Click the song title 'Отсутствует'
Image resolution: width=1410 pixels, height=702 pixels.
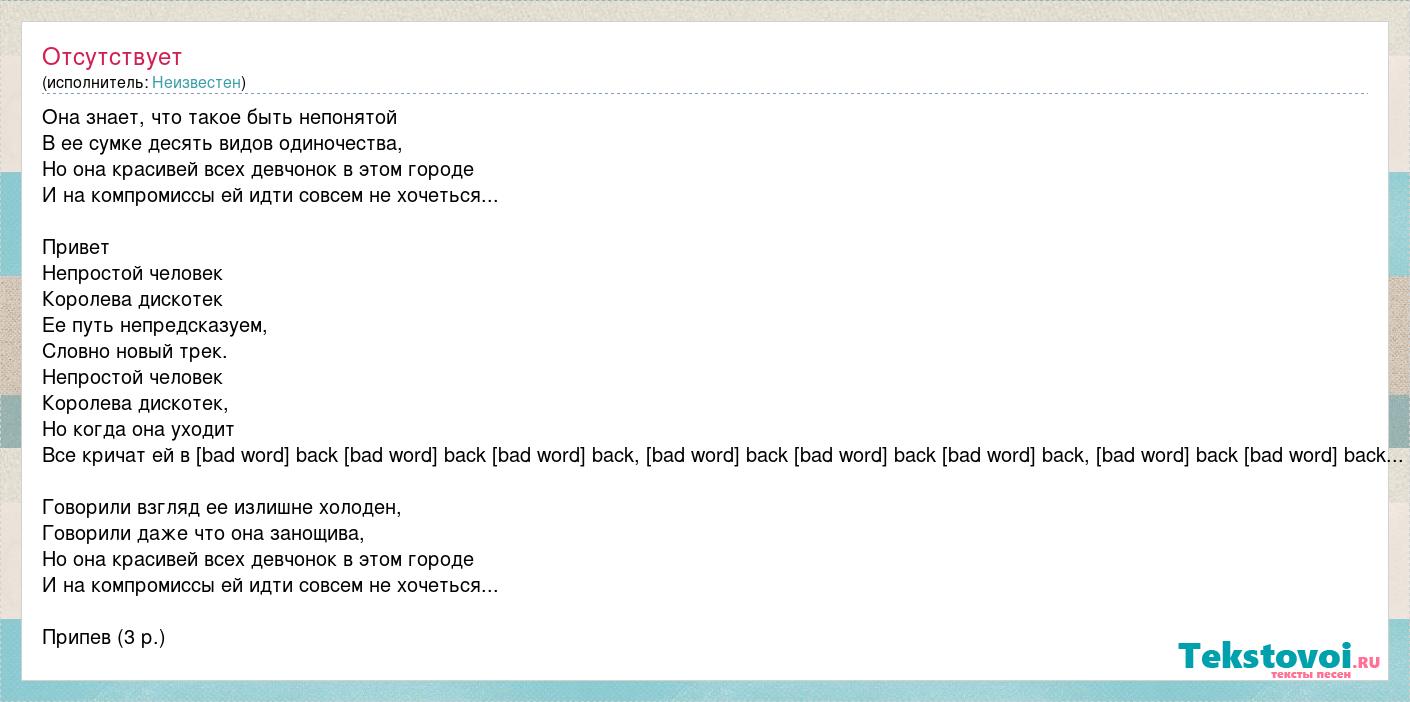point(112,57)
